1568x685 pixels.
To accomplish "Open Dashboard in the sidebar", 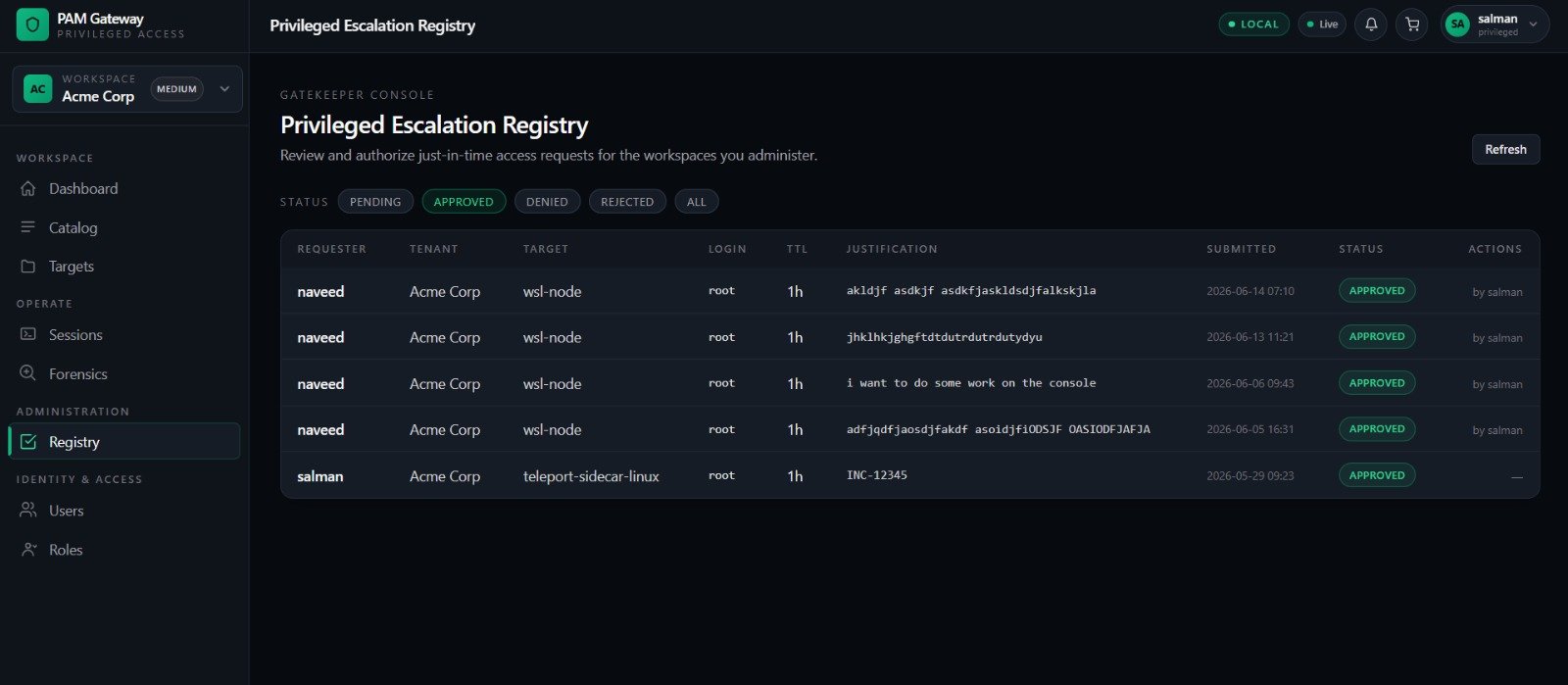I will 123,188.
